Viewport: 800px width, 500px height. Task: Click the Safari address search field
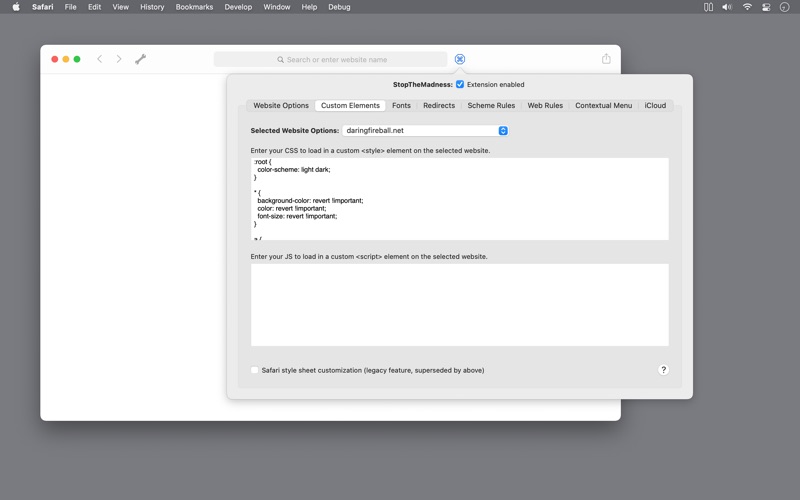[331, 59]
